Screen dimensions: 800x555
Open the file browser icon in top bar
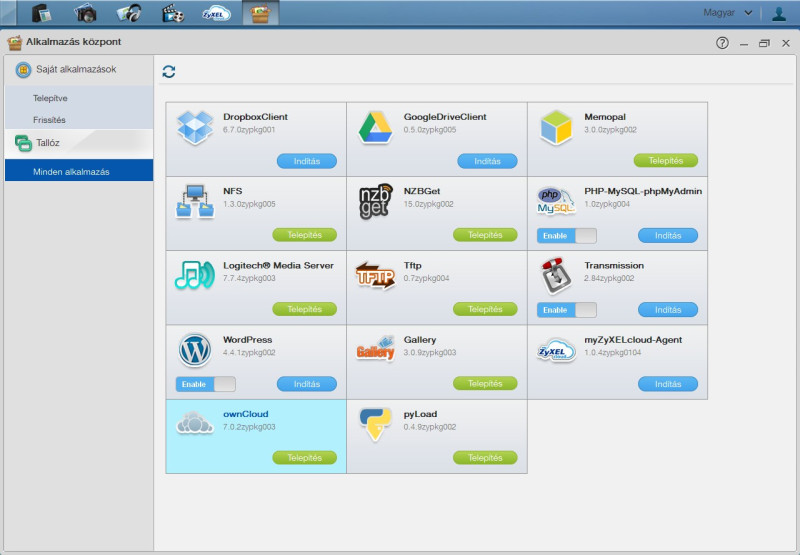(x=42, y=13)
